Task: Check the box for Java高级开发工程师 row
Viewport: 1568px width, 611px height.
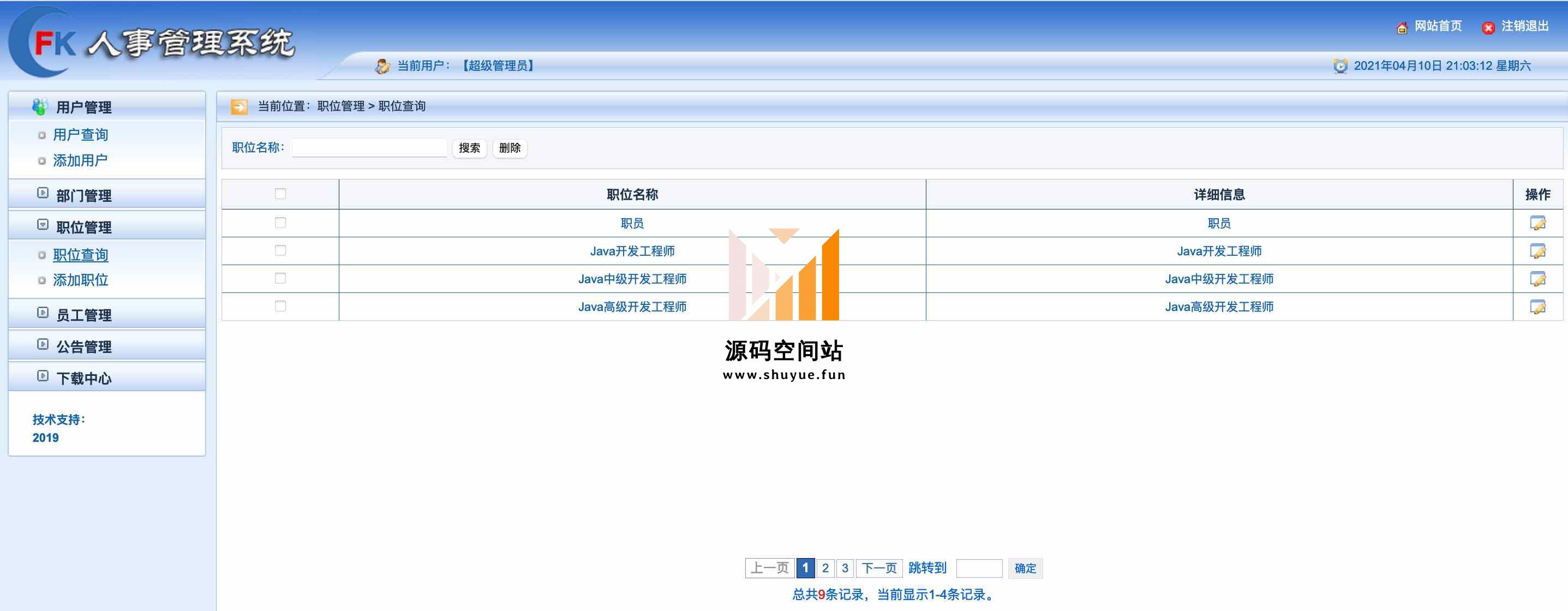Action: (280, 306)
